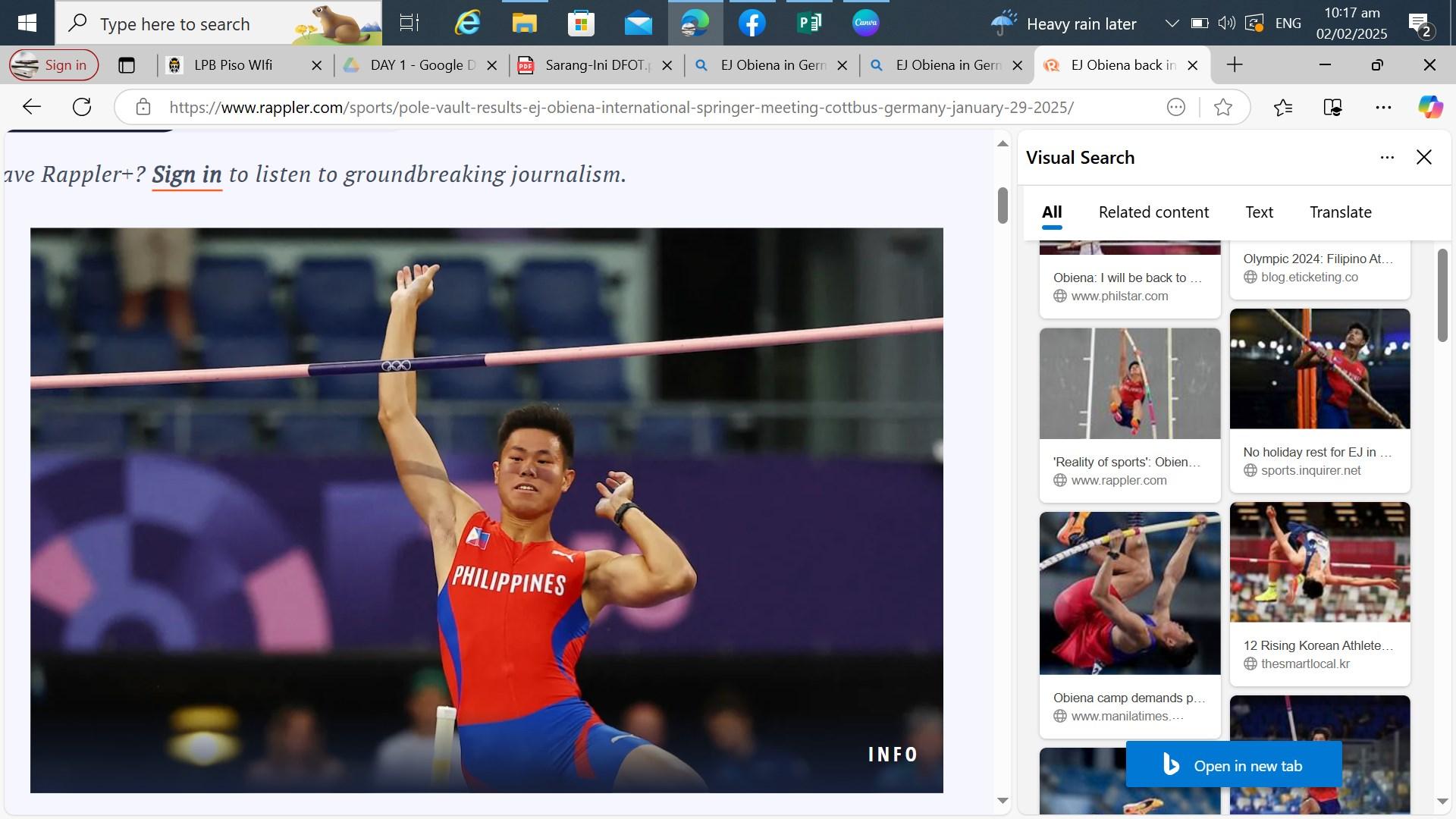Viewport: 1456px width, 819px height.
Task: Open the browser Settings and more ellipsis
Action: tap(1382, 108)
